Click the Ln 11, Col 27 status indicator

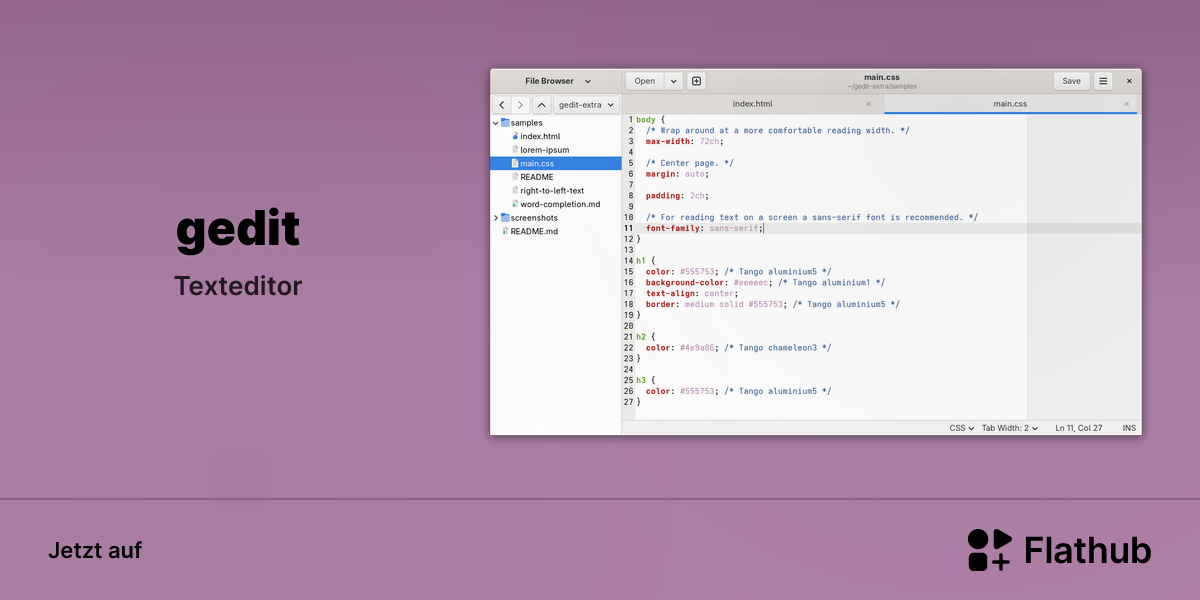1078,428
